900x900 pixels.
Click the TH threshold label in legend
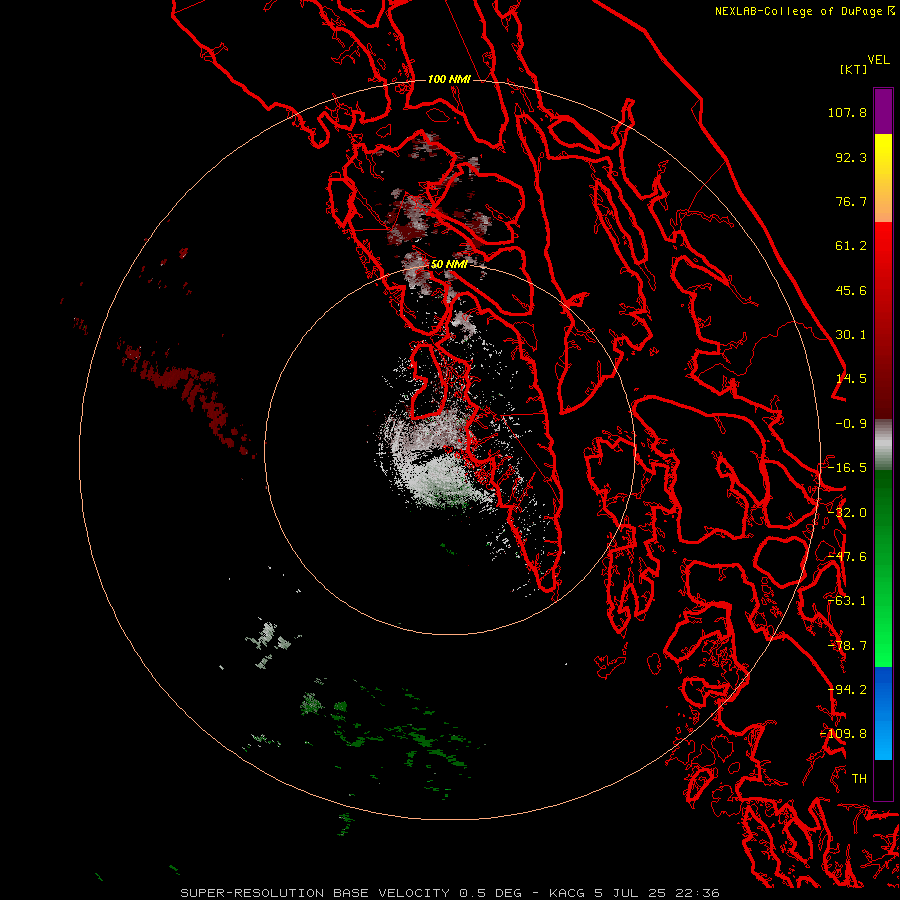(859, 779)
